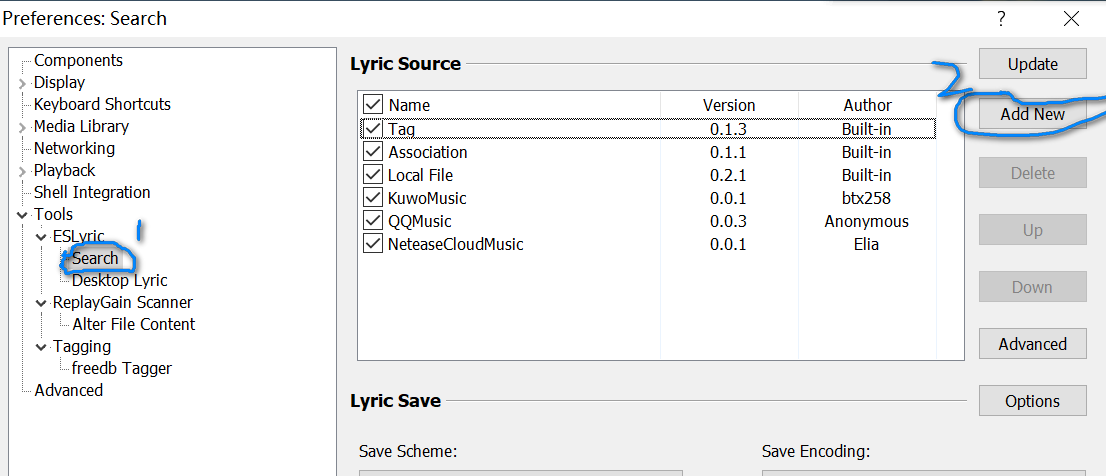Viewport: 1106px width, 476px height.
Task: Toggle the QQMusic source checkbox
Action: coord(373,221)
